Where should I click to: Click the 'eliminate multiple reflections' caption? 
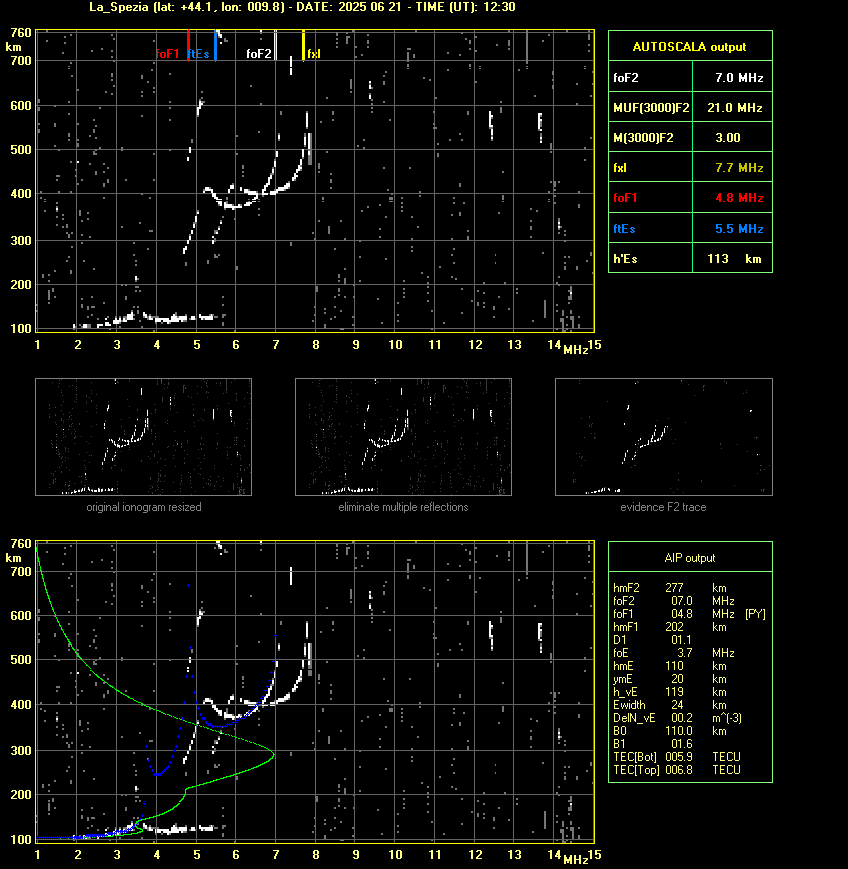click(x=403, y=507)
